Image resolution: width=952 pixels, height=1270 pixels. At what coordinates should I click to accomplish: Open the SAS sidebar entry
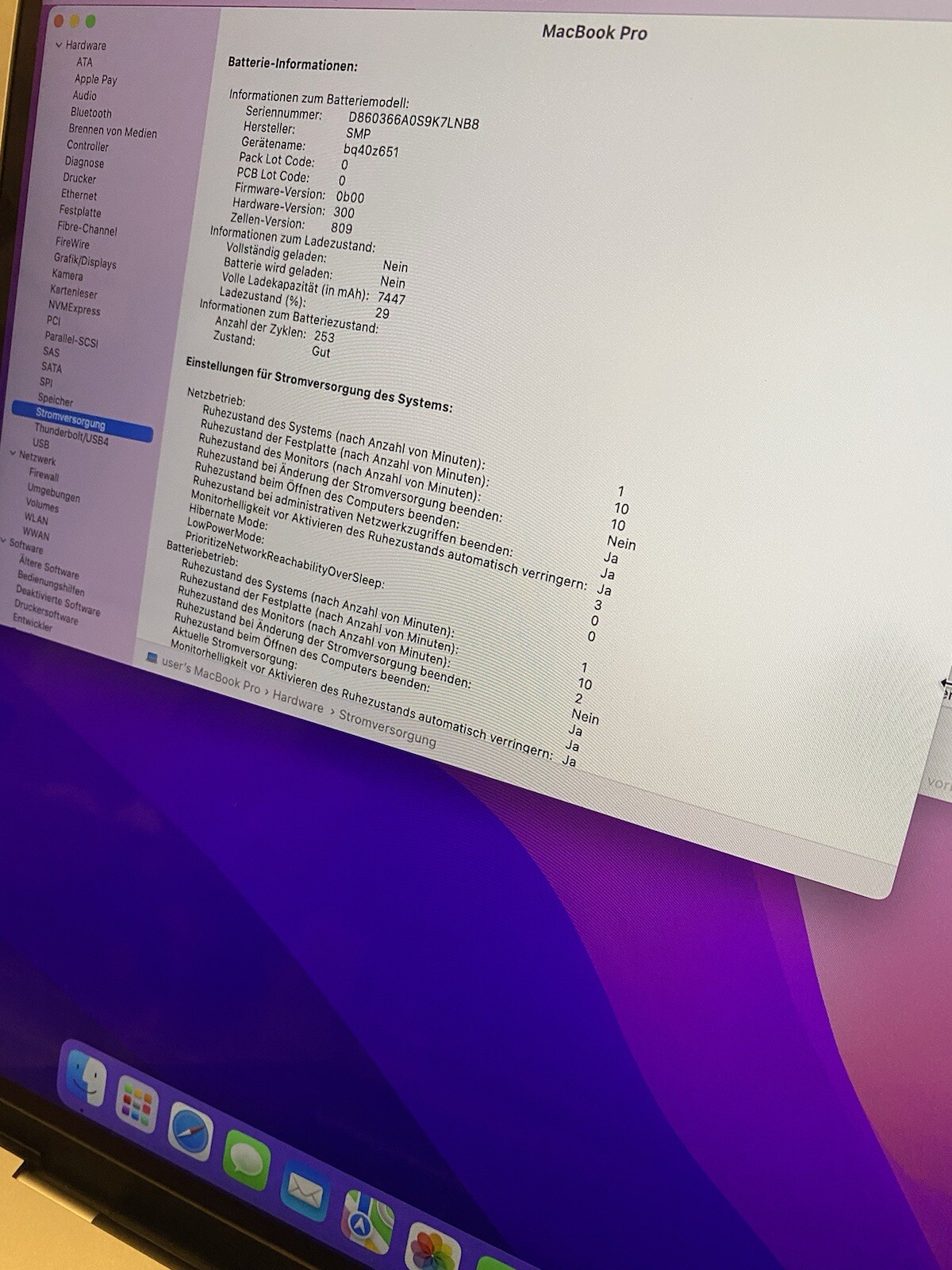51,352
